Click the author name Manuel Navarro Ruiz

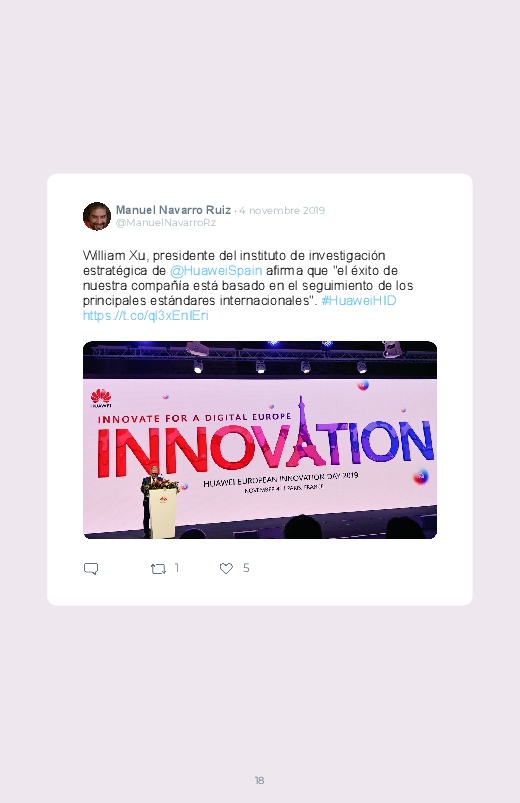[x=173, y=210]
